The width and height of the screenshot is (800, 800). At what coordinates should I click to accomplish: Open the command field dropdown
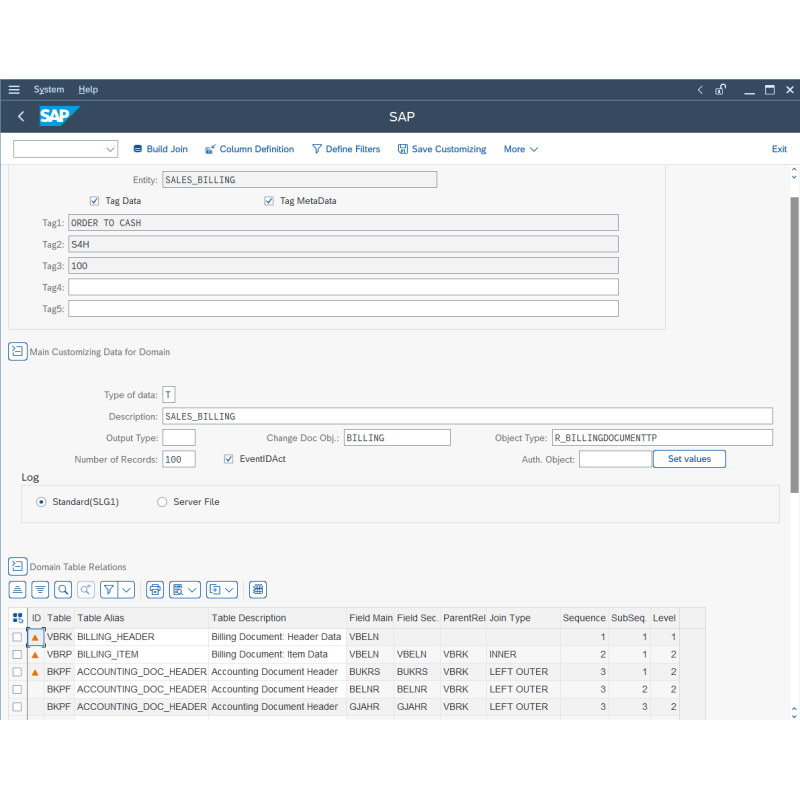[x=110, y=149]
